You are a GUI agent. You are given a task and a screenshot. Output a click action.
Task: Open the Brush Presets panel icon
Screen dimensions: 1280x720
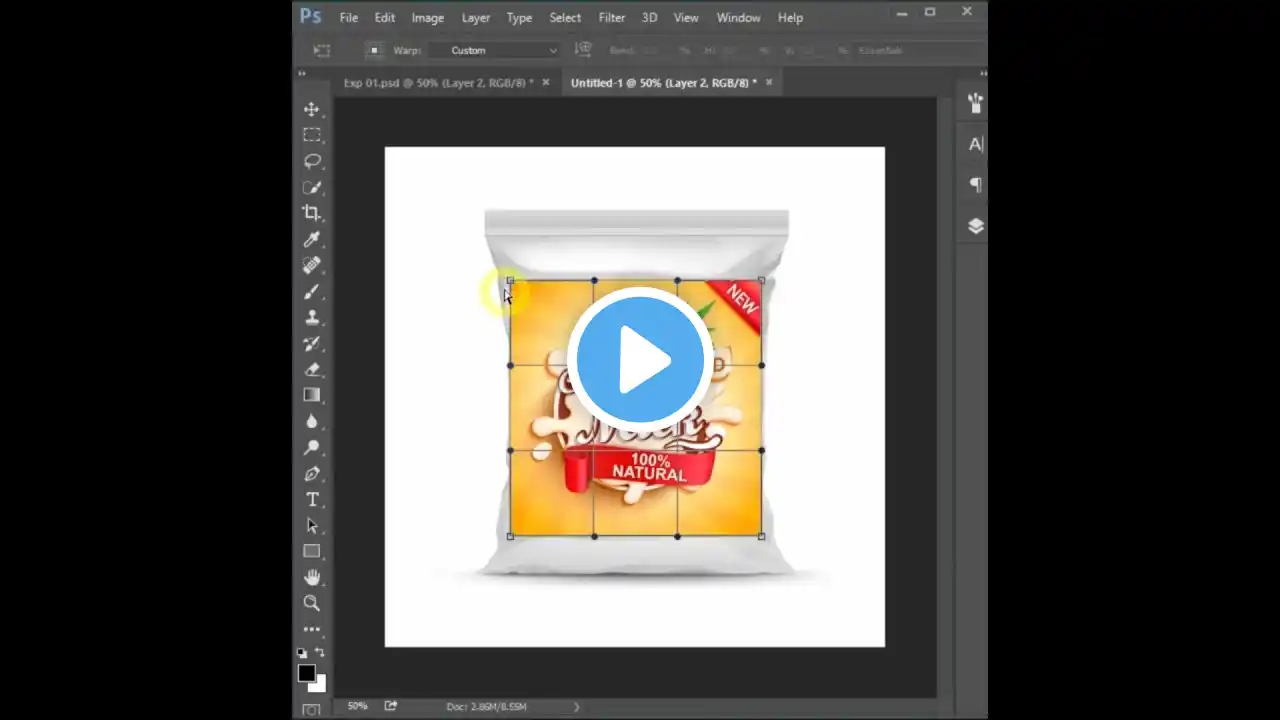pos(975,103)
